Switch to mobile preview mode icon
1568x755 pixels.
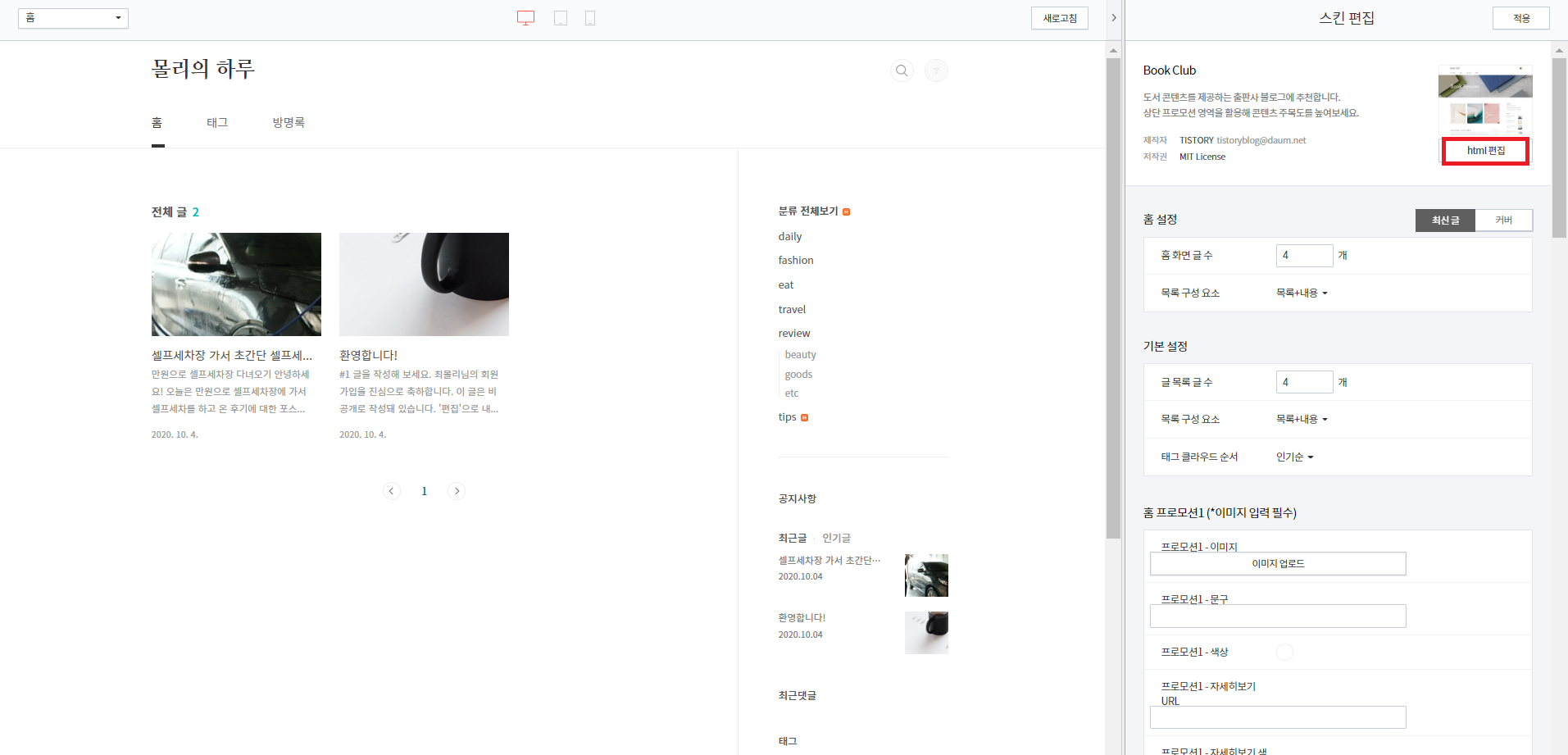(590, 18)
